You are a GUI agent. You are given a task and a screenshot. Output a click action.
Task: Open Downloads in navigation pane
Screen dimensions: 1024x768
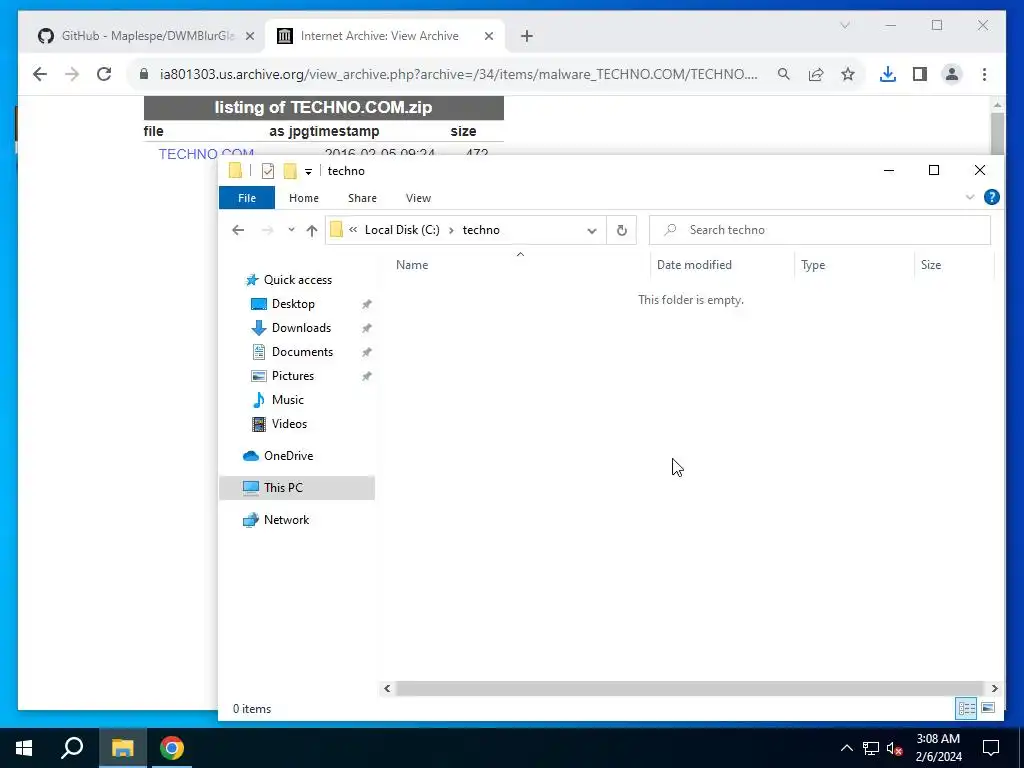coord(301,328)
